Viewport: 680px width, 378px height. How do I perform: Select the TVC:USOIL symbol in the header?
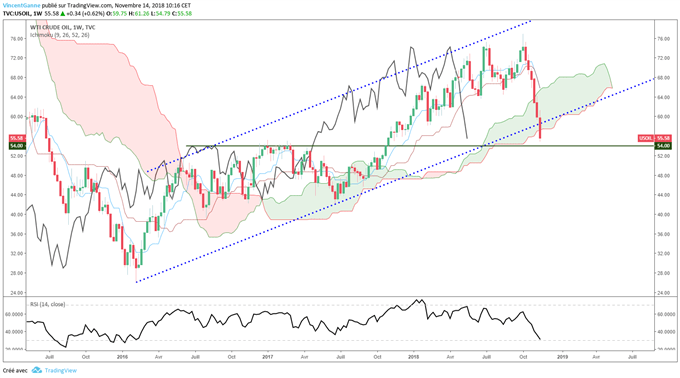tap(17, 13)
